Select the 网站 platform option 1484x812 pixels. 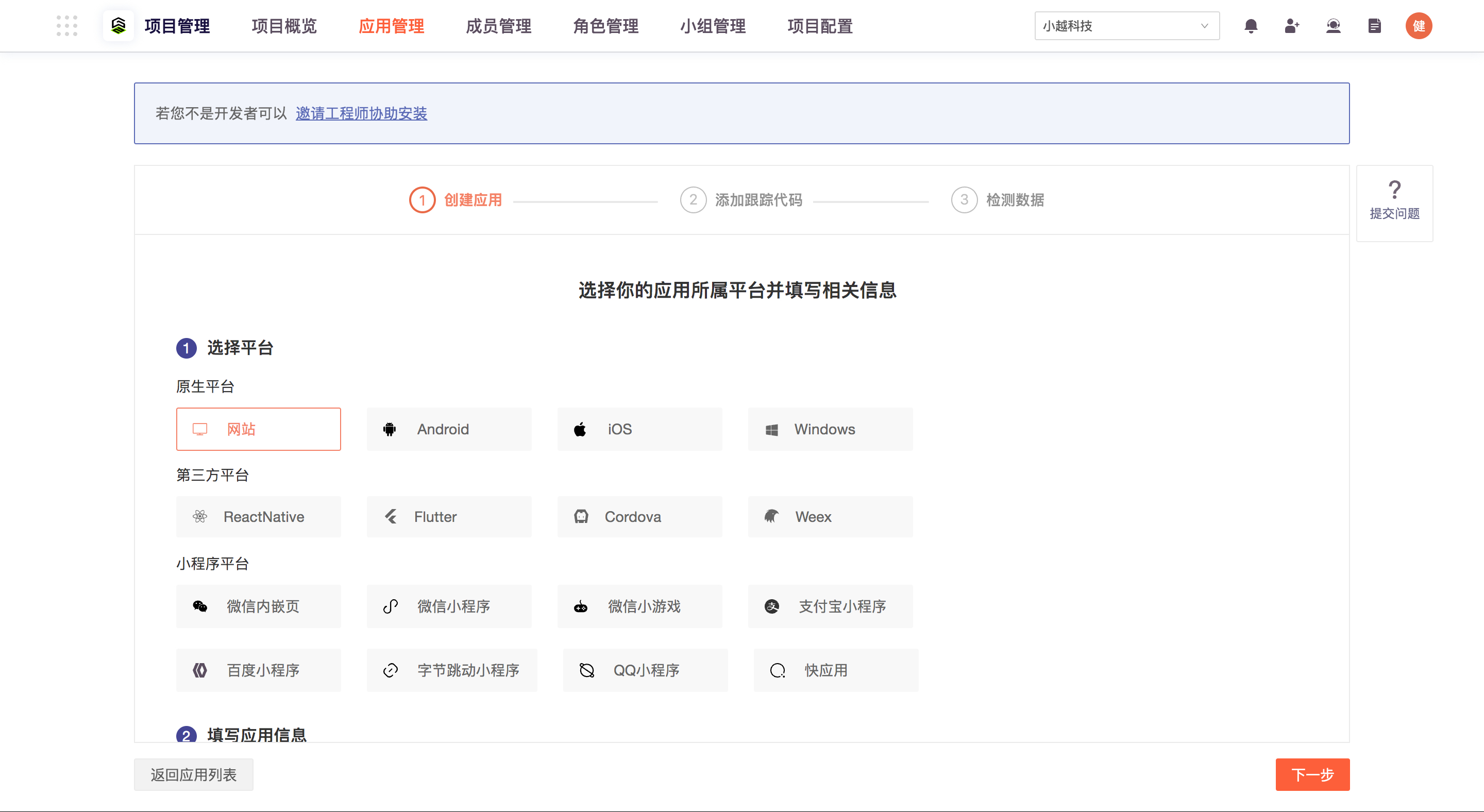pos(258,429)
